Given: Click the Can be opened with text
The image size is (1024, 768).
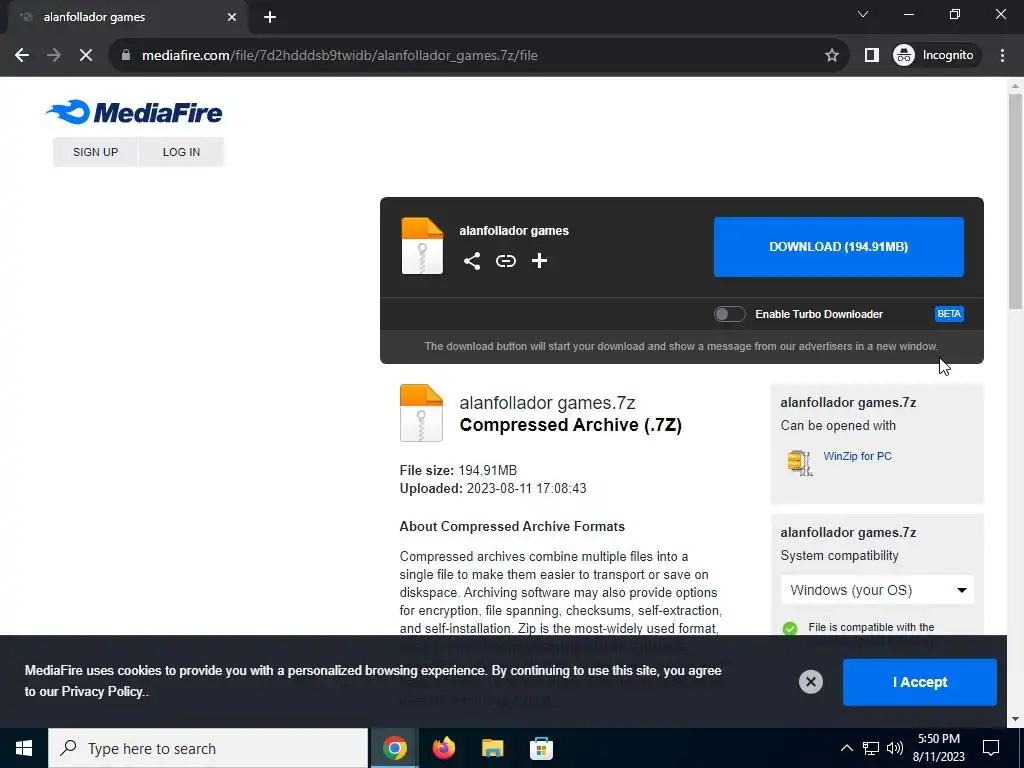Looking at the screenshot, I should 838,426.
